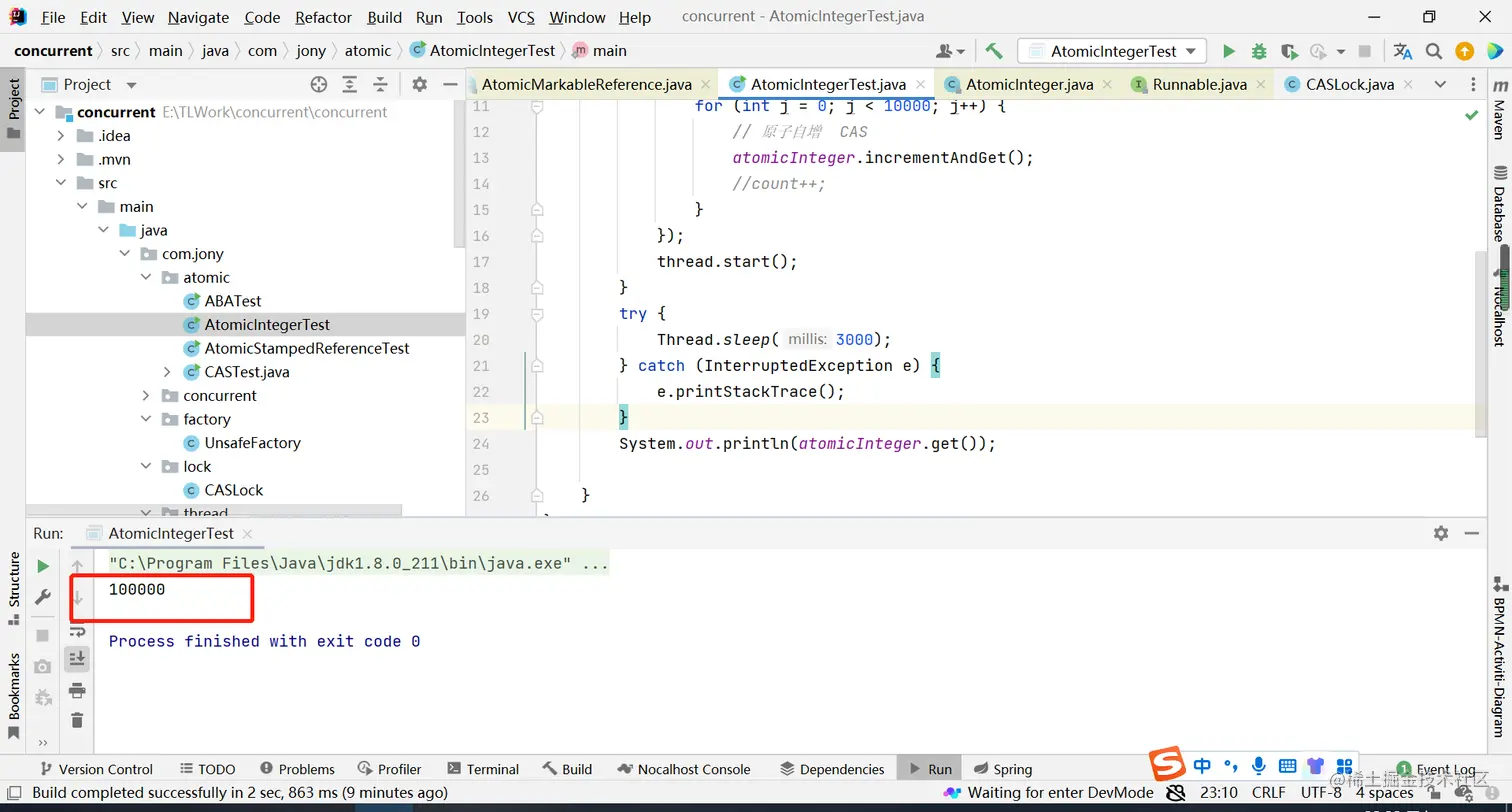Select UnsafeFactory class in tree
This screenshot has width=1512, height=812.
(252, 443)
